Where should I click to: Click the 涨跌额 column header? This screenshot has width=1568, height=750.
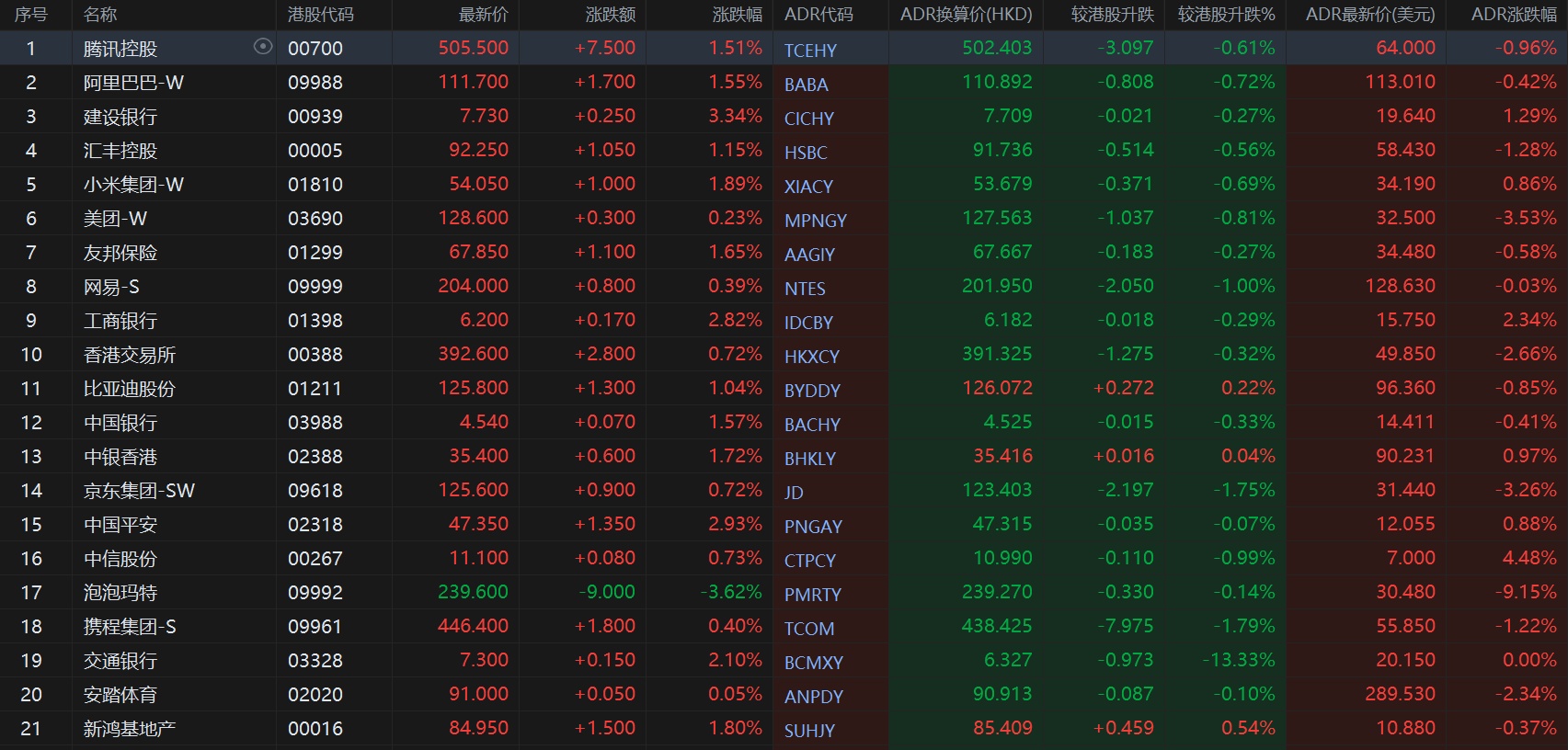point(610,15)
